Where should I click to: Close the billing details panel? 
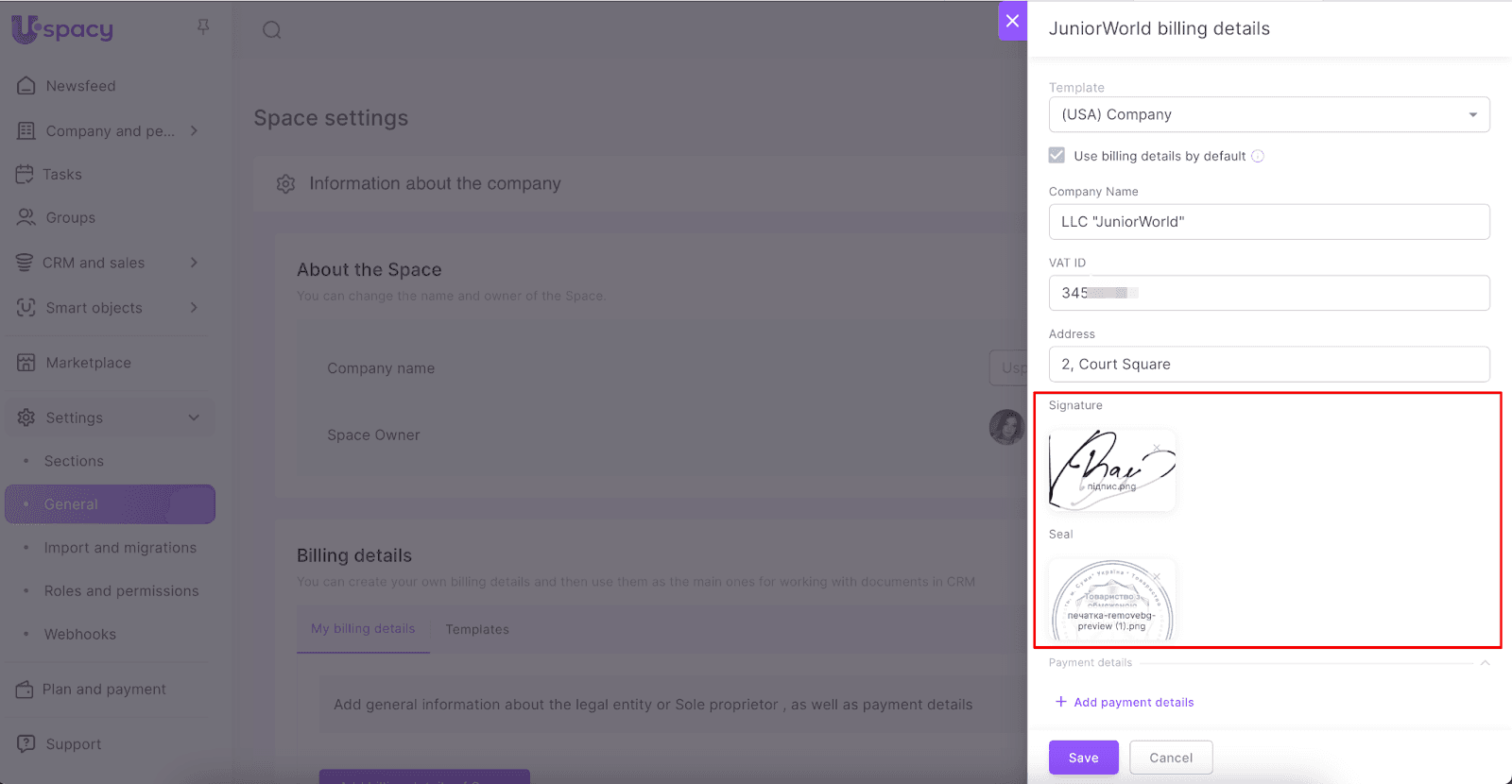point(1012,21)
